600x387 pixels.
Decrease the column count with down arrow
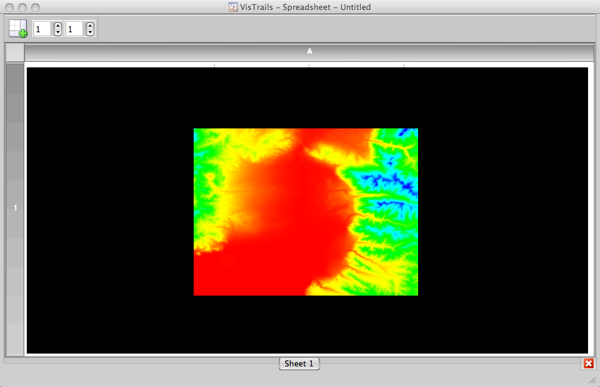(90, 32)
